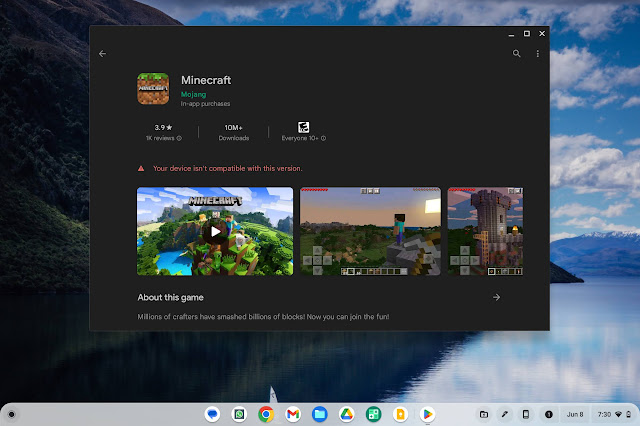The width and height of the screenshot is (640, 426).
Task: Open calendar from Jun 8 date
Action: click(575, 415)
